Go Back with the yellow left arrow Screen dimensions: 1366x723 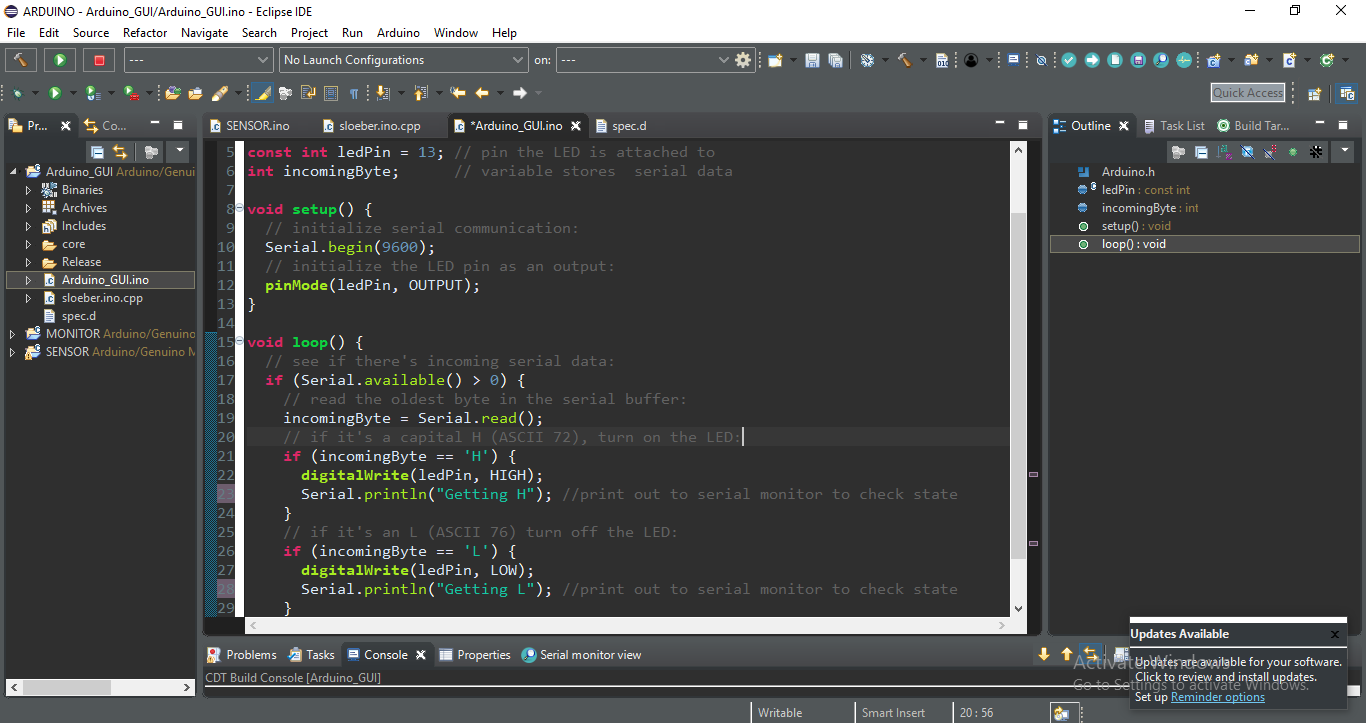482,93
